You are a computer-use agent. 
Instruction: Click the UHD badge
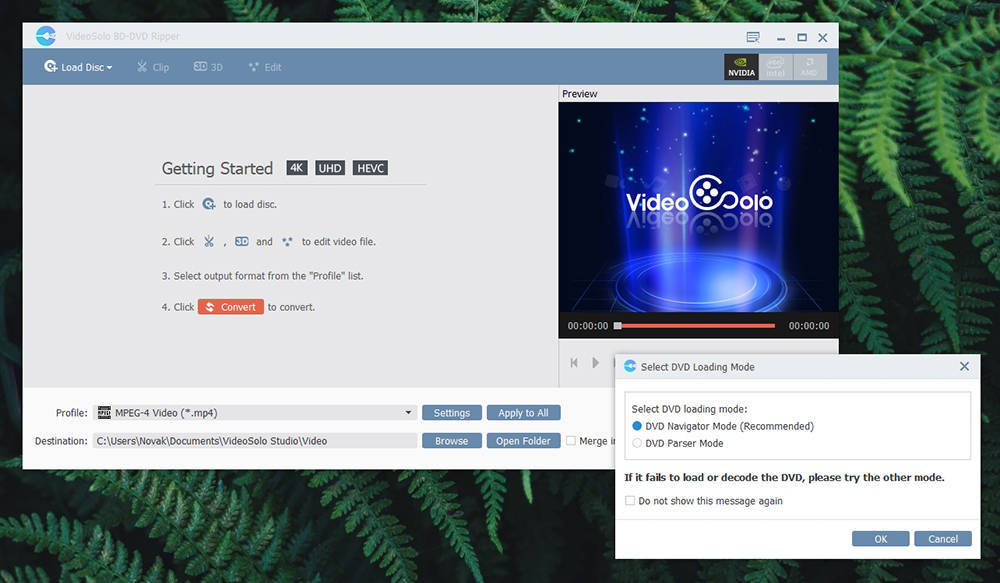tap(330, 168)
